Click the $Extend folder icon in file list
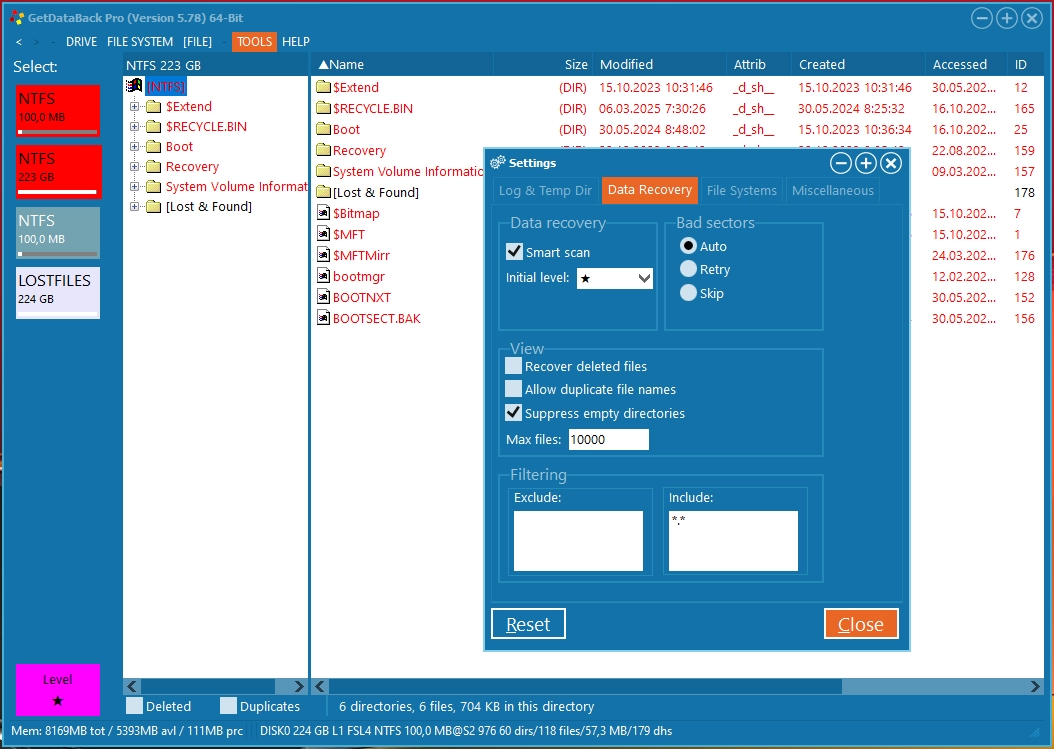Screen dimensions: 1054x749 [323, 87]
